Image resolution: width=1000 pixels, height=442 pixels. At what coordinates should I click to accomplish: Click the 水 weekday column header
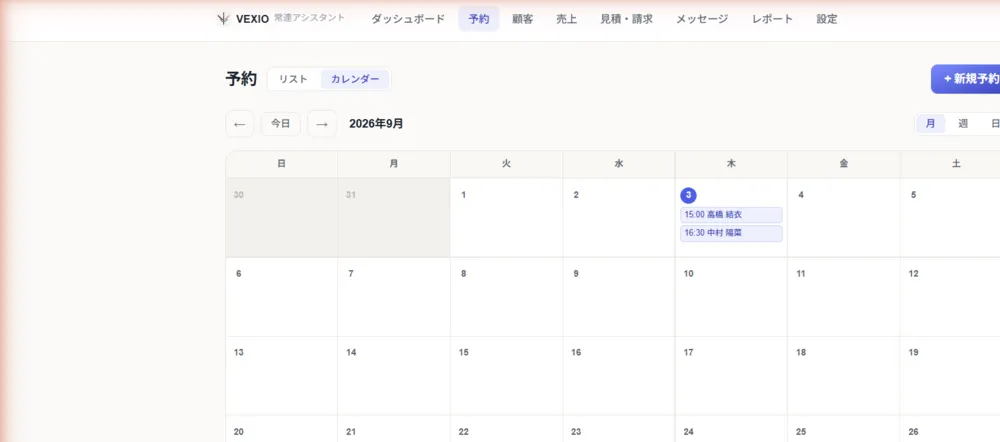[x=619, y=164]
